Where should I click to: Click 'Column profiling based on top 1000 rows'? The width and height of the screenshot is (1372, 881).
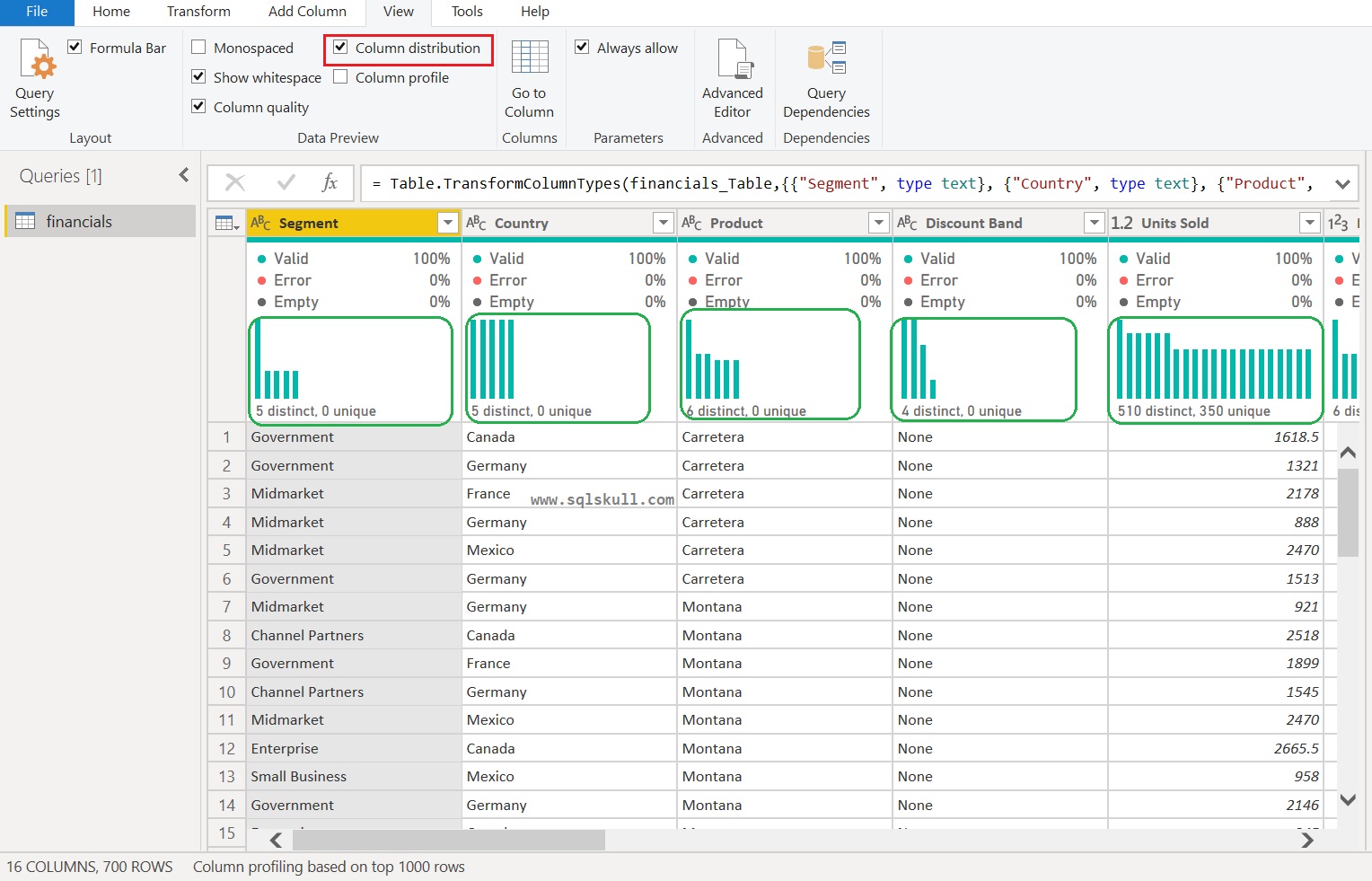pyautogui.click(x=329, y=867)
